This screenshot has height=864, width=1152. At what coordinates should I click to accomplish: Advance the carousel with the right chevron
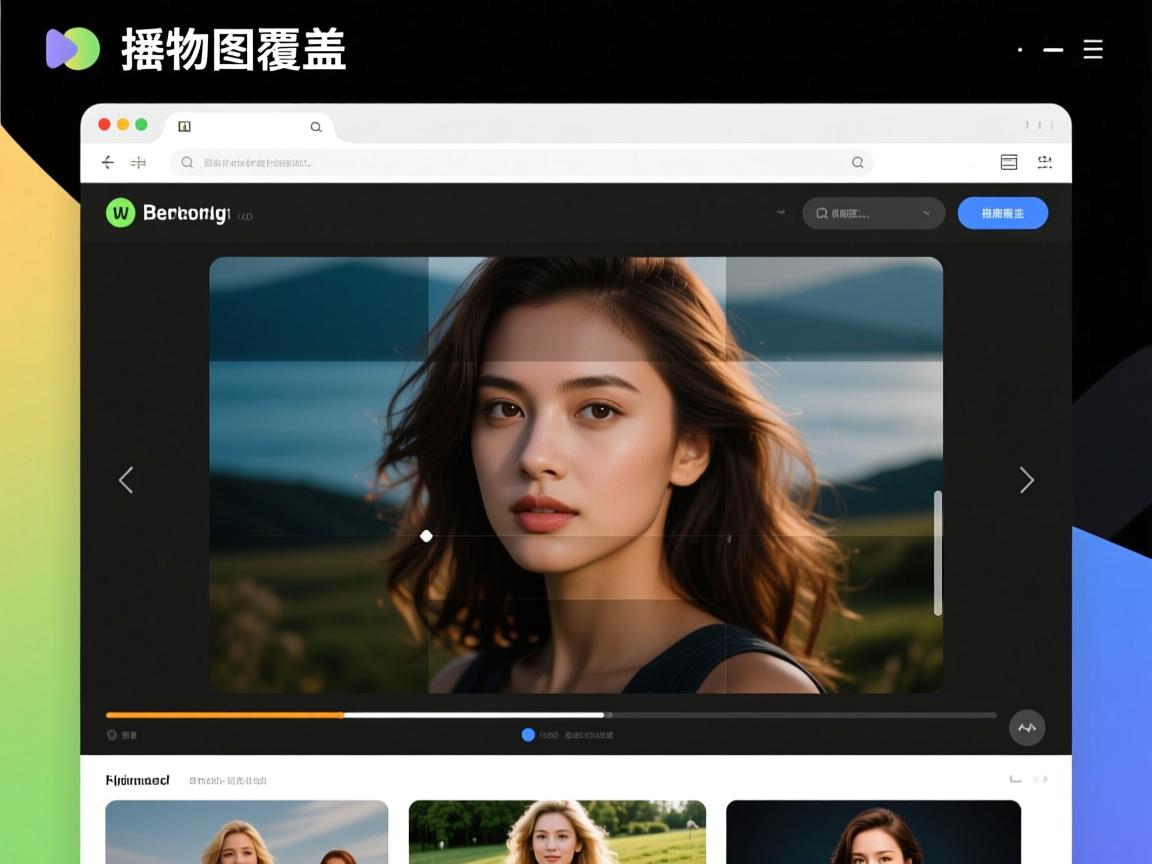coord(1027,480)
